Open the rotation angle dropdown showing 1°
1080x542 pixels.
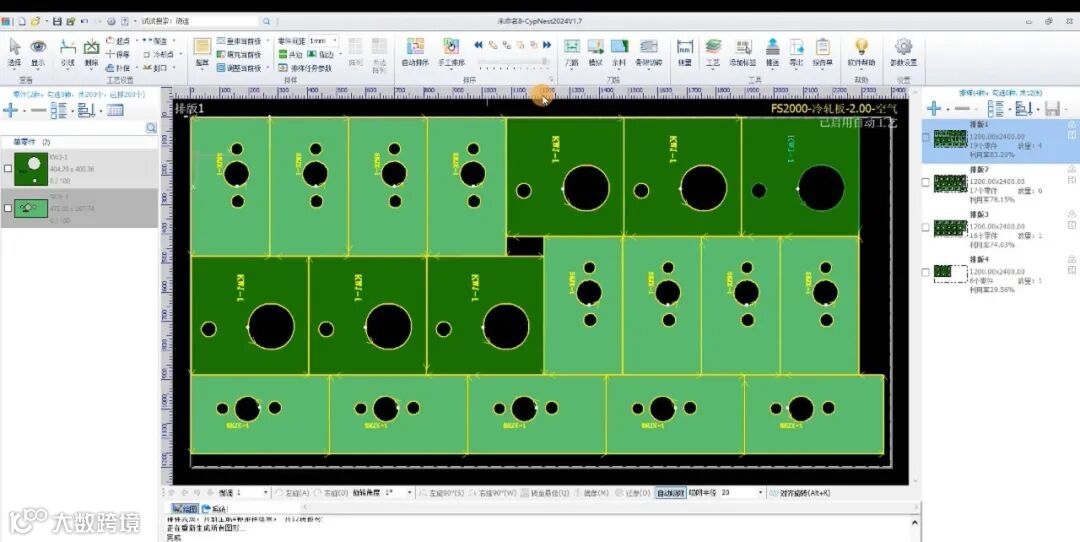(409, 493)
